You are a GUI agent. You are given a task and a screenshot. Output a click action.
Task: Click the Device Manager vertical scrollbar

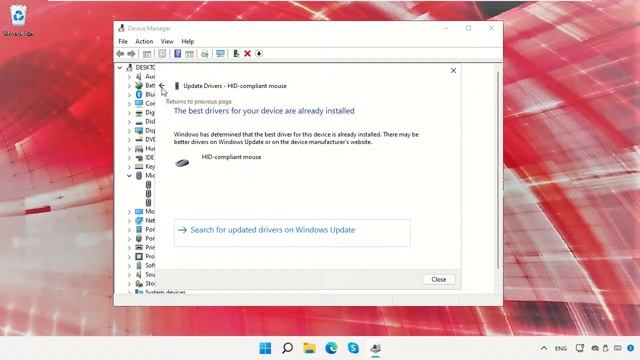pyautogui.click(x=498, y=171)
